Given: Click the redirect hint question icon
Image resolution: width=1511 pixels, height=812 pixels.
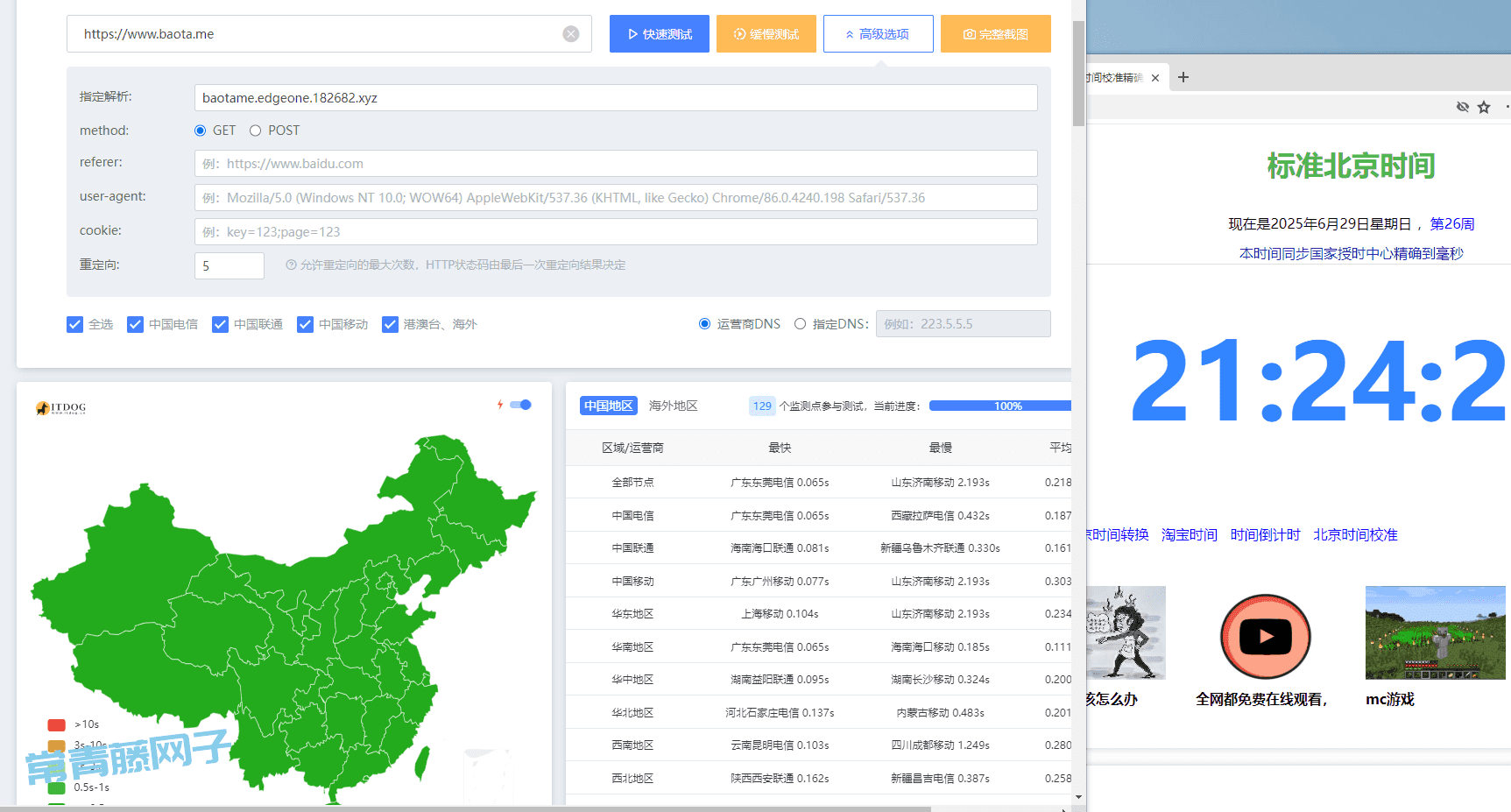Looking at the screenshot, I should (291, 265).
